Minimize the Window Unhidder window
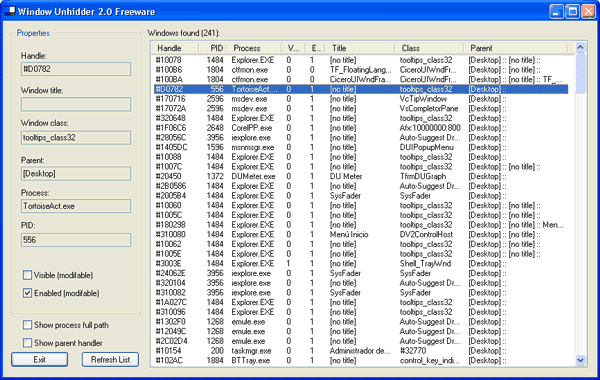The height and width of the screenshot is (380, 600). point(556,11)
